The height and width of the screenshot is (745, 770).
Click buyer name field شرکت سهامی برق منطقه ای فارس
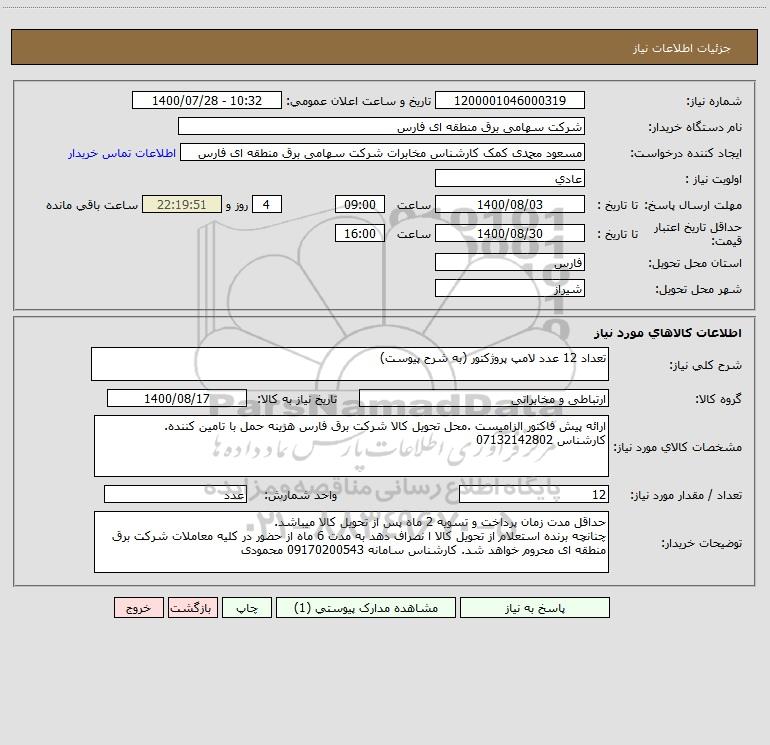click(381, 126)
